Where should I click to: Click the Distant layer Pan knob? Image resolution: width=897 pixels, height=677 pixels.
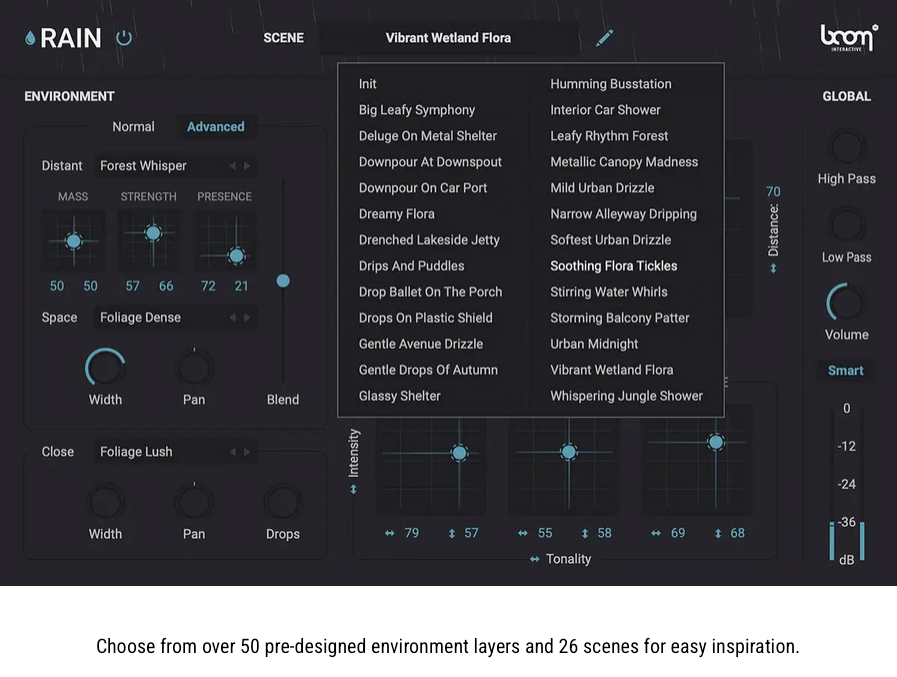point(194,367)
